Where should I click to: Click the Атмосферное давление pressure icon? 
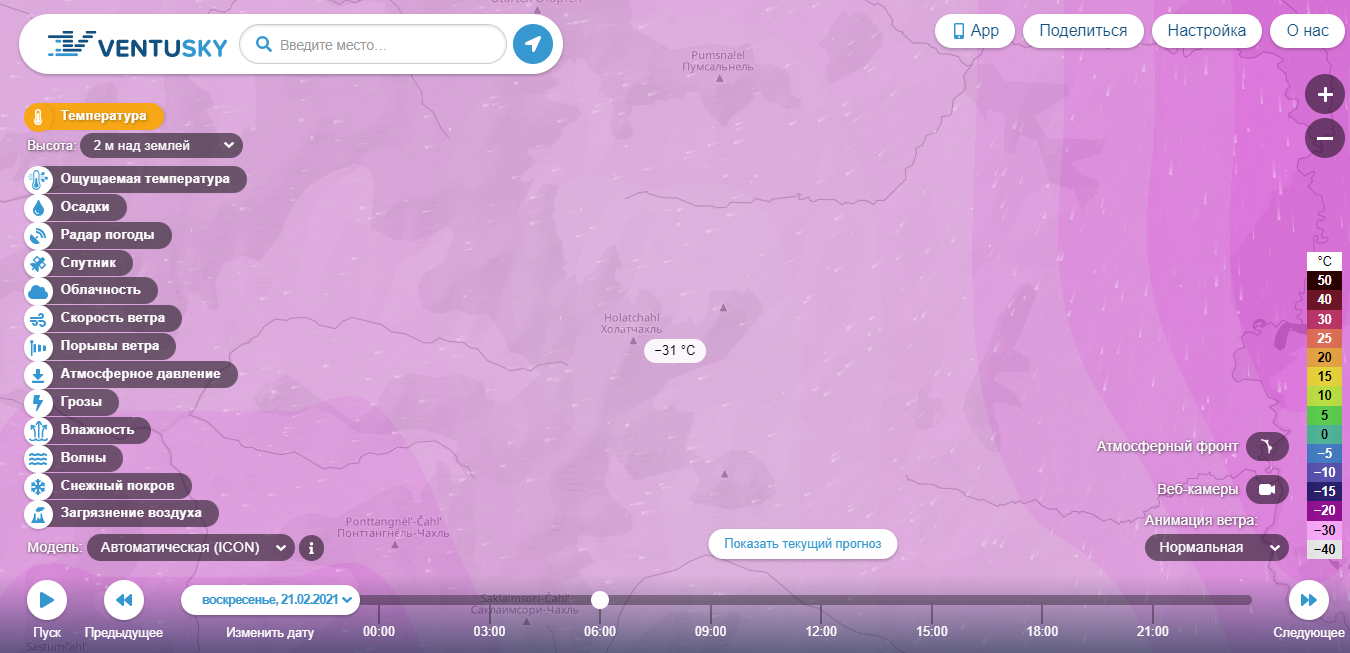38,375
